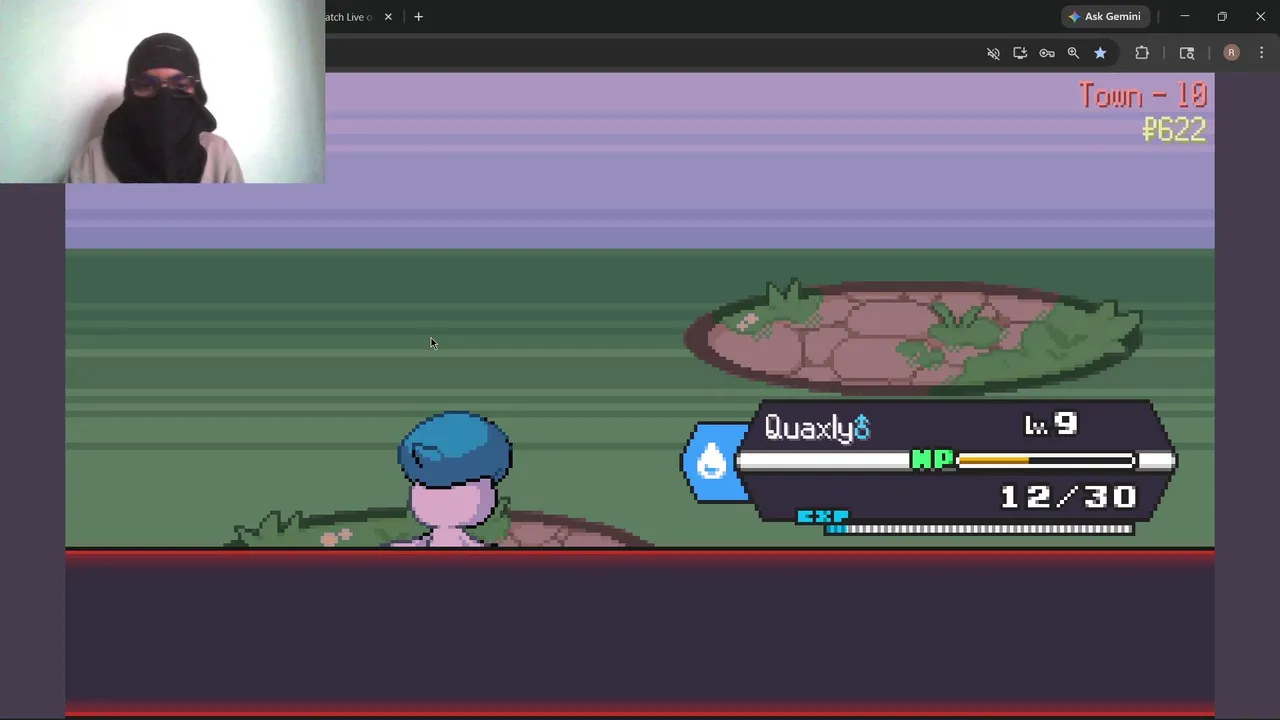Open the profile avatar labeled R

1231,53
